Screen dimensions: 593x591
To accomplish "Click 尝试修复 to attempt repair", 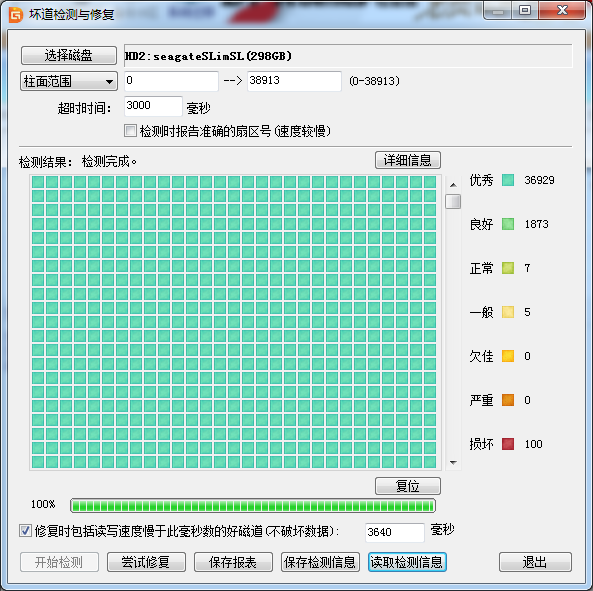I will 146,562.
